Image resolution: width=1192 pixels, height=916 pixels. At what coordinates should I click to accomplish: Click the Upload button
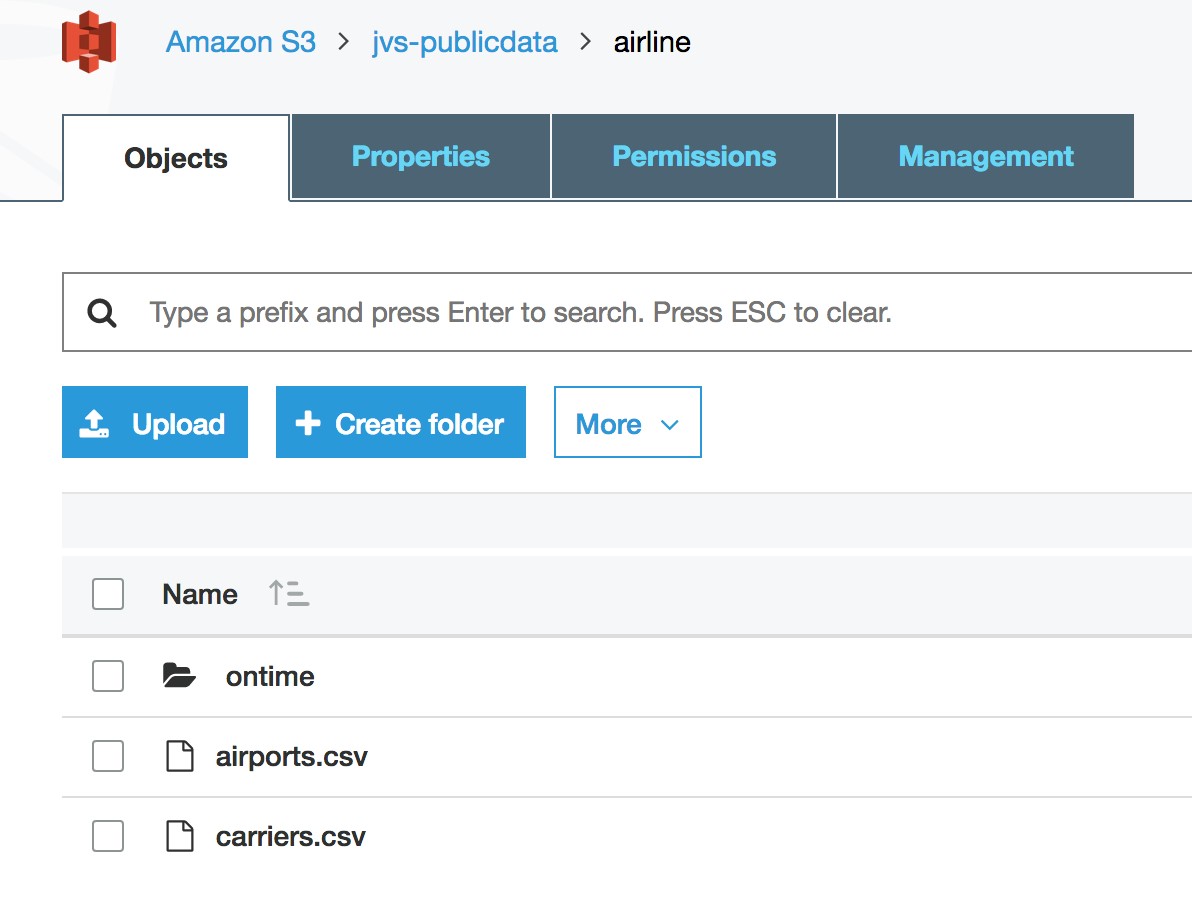[155, 423]
